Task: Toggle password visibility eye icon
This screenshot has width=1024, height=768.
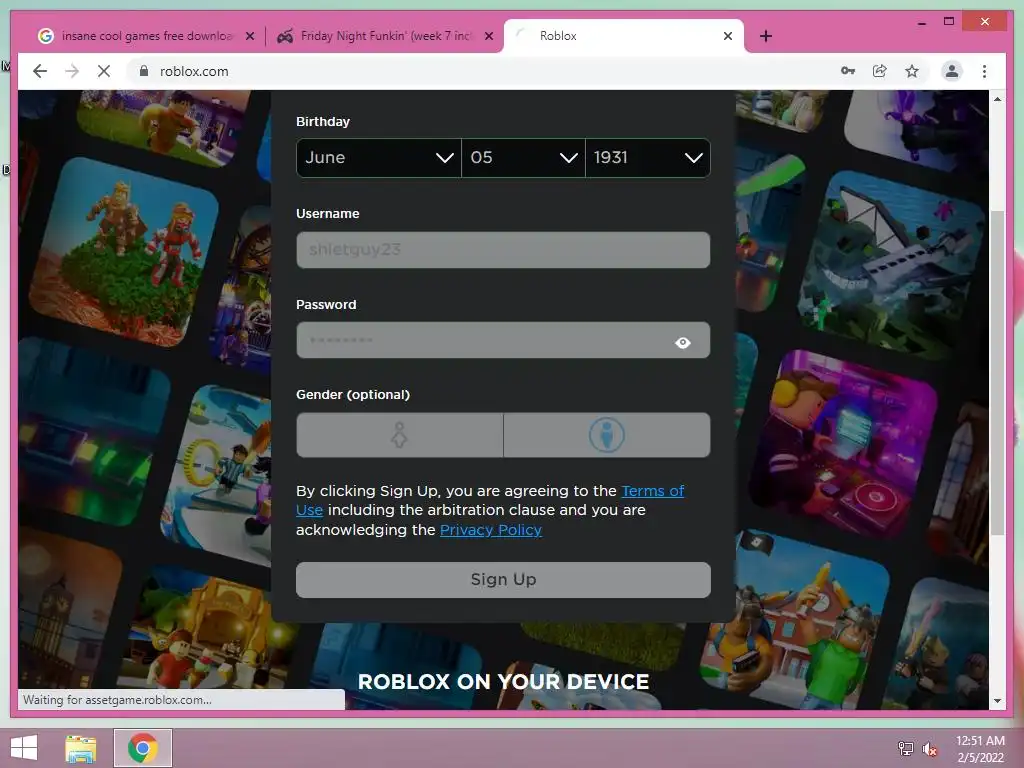Action: tap(682, 343)
